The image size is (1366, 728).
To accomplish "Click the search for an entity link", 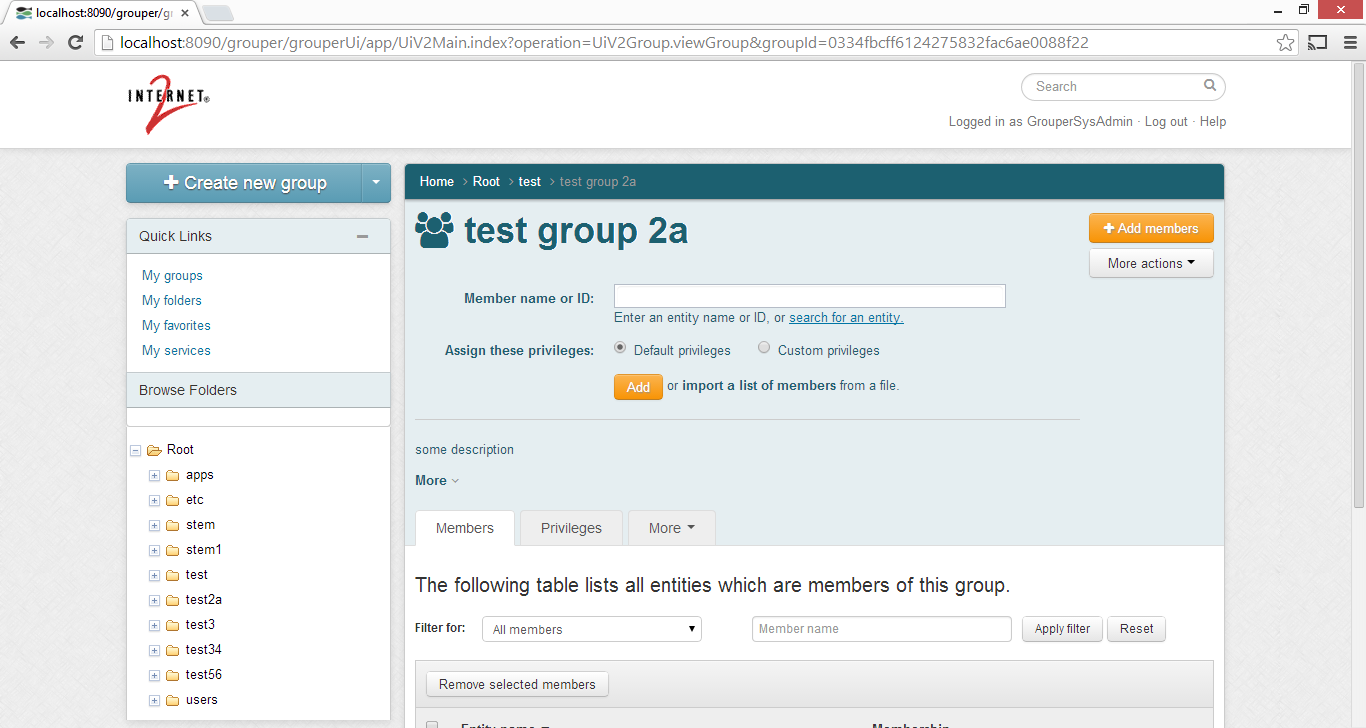I will pyautogui.click(x=846, y=317).
